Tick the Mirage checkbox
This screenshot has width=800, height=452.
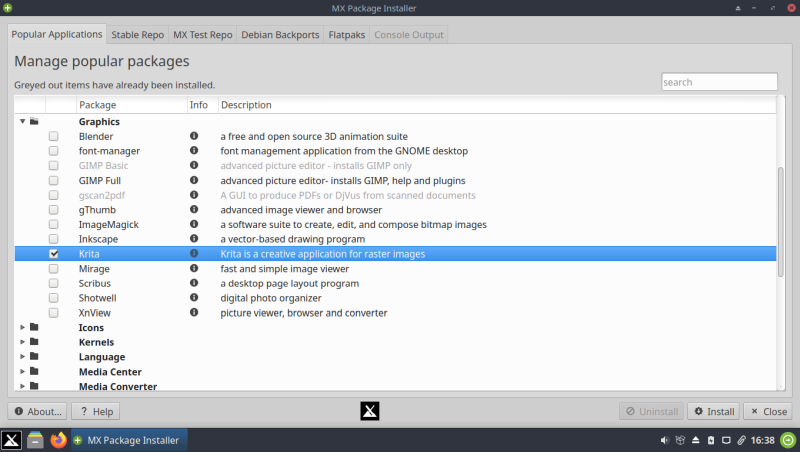(x=54, y=268)
